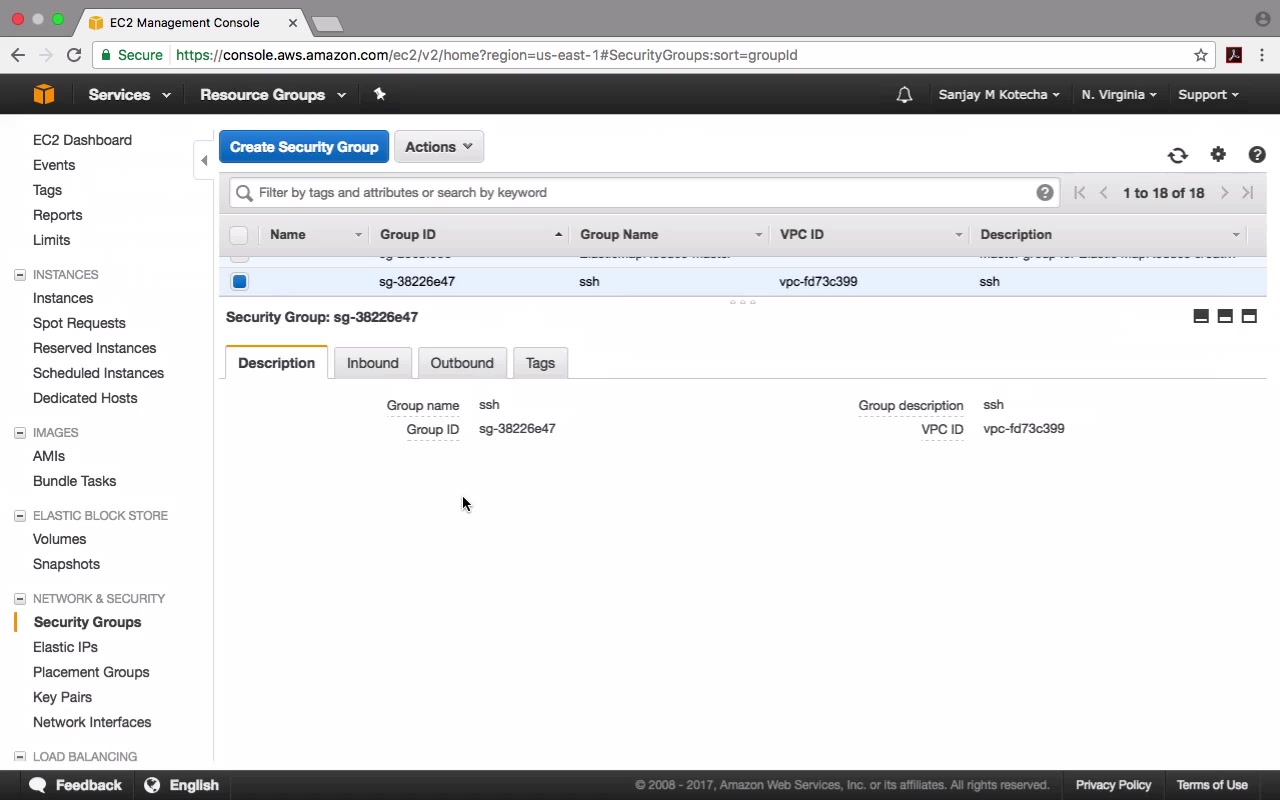Click the search filter help icon
1280x800 pixels.
(1045, 193)
